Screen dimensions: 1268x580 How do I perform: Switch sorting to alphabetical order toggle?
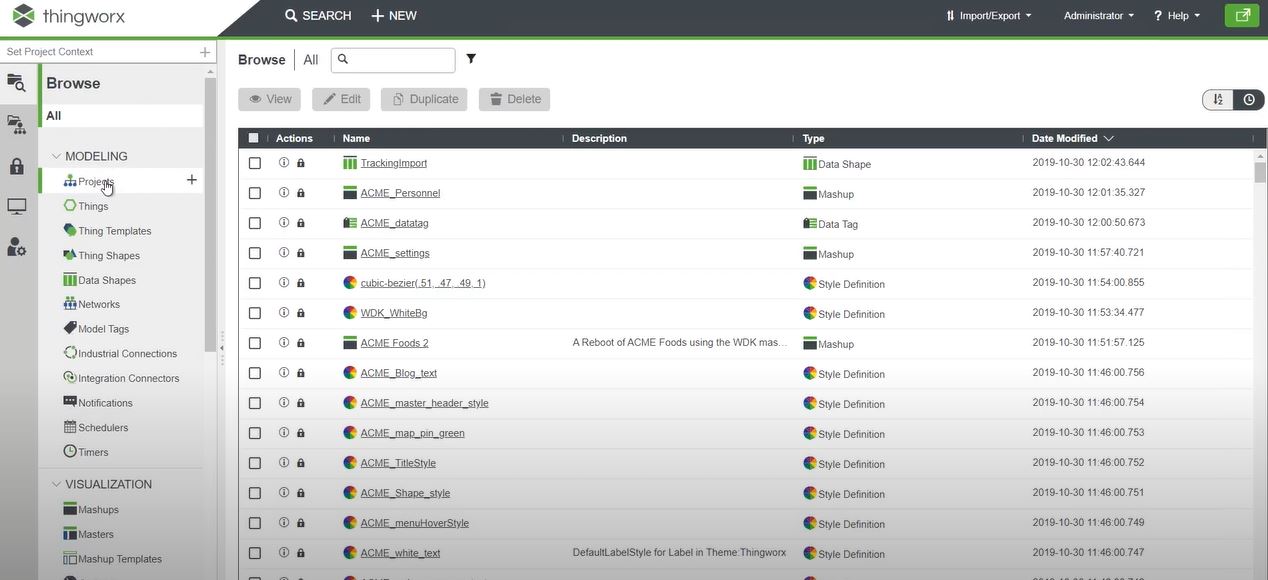[x=1218, y=99]
